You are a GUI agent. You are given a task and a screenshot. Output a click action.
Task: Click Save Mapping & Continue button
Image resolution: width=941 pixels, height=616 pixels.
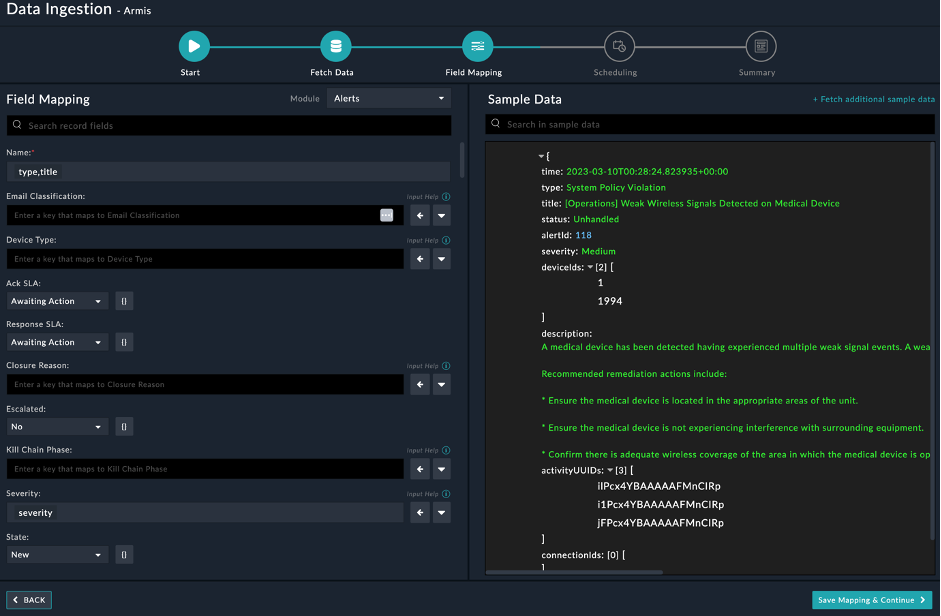pos(872,600)
